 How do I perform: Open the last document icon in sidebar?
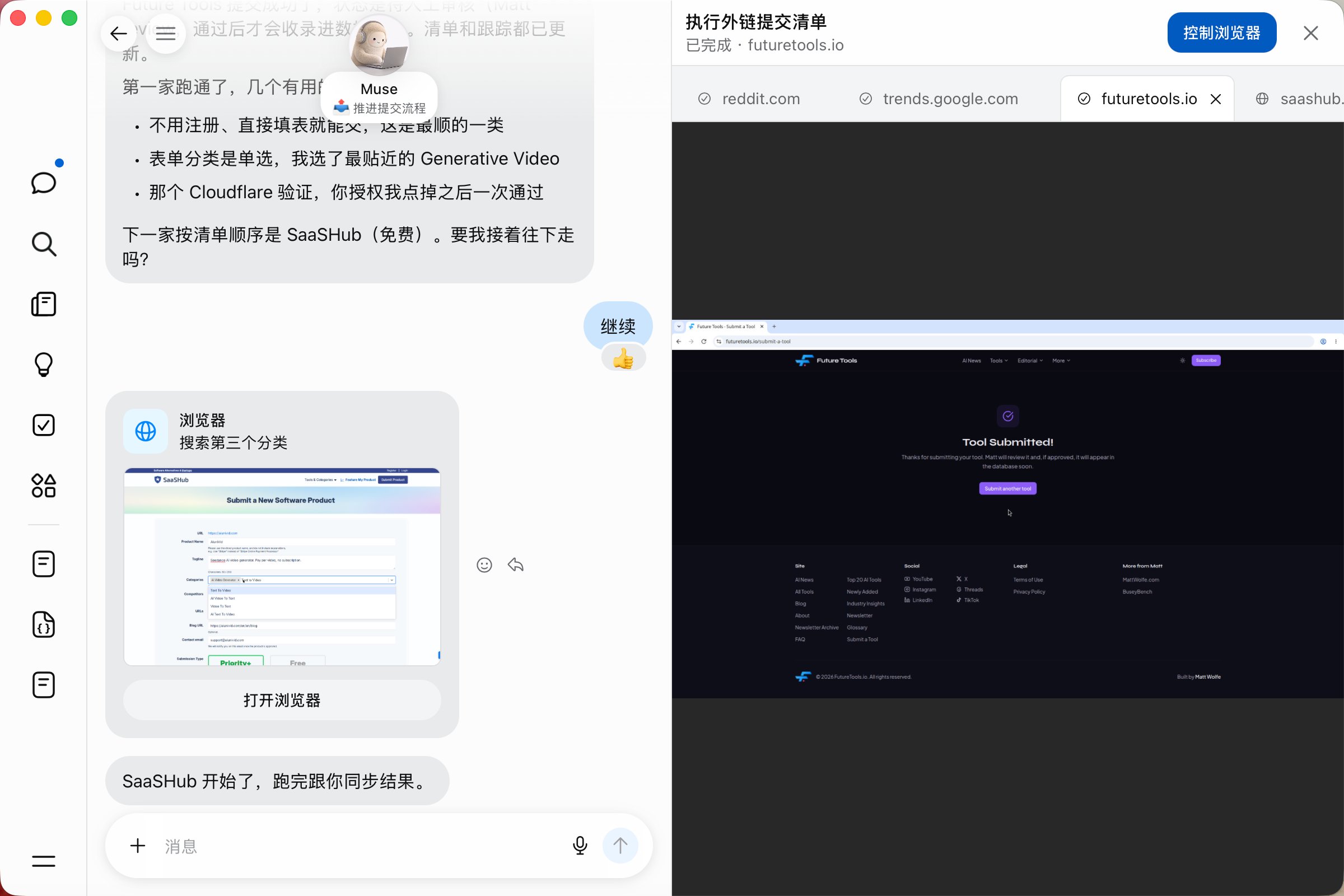click(44, 684)
